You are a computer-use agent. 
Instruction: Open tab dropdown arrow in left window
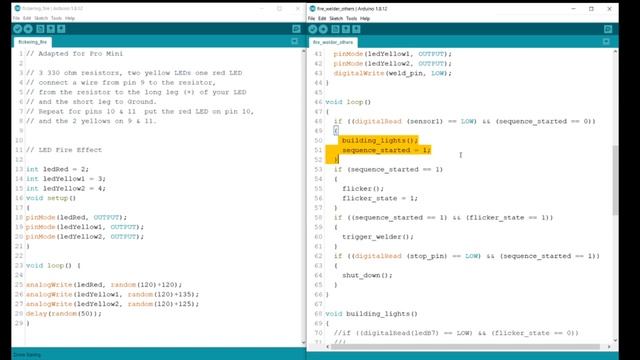point(295,41)
